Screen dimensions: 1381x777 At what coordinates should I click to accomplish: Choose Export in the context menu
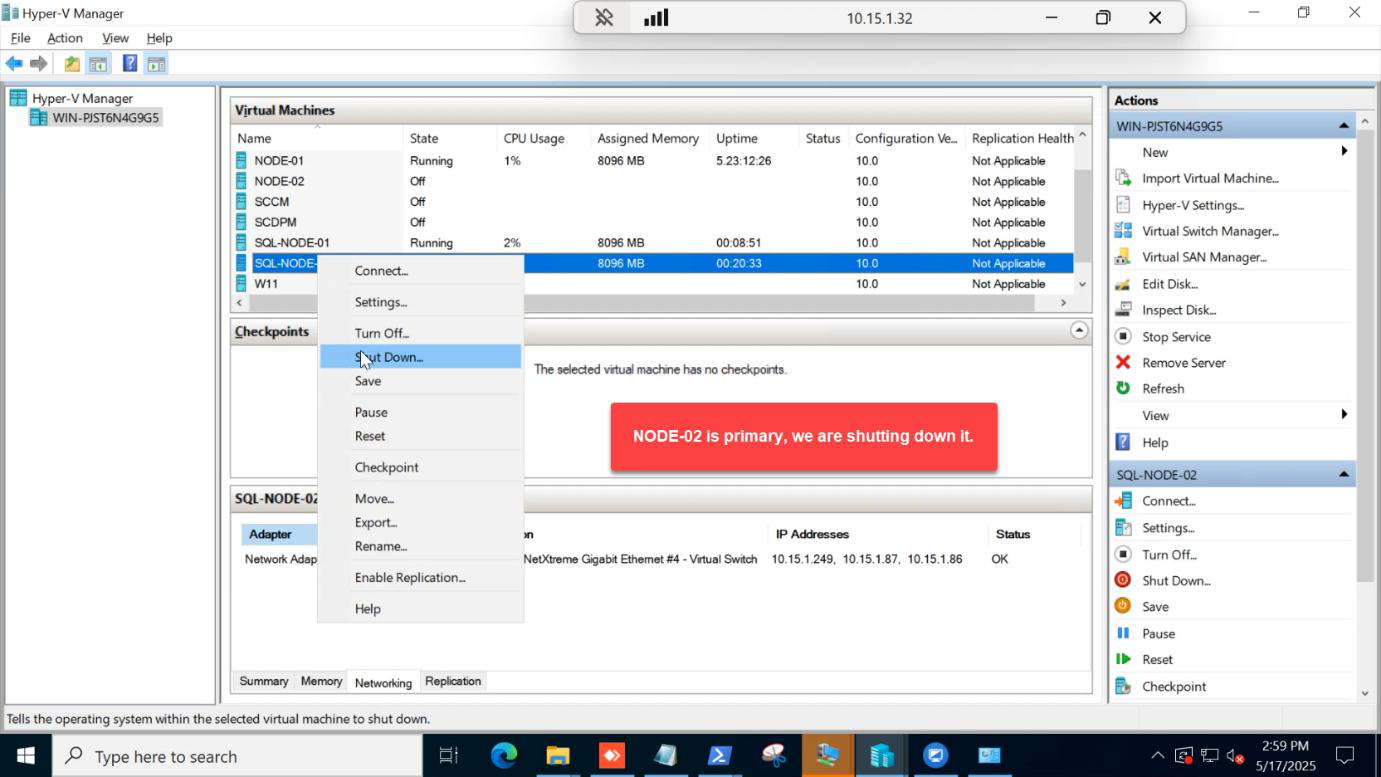coord(420,522)
